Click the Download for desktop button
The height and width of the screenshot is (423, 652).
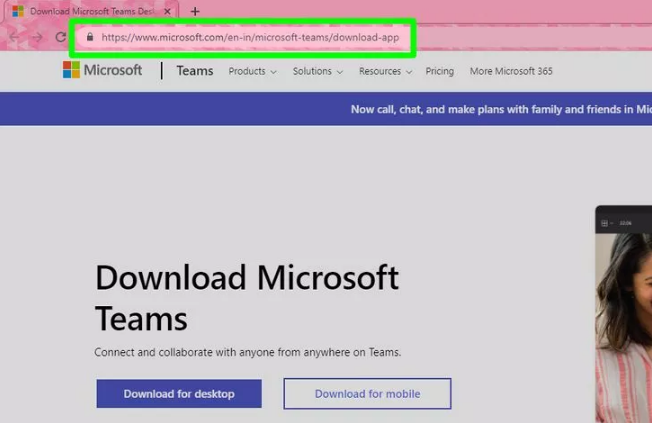pos(179,393)
